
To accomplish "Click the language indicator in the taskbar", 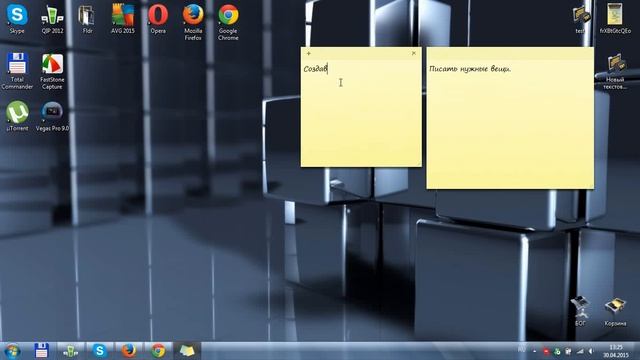I will pyautogui.click(x=522, y=349).
